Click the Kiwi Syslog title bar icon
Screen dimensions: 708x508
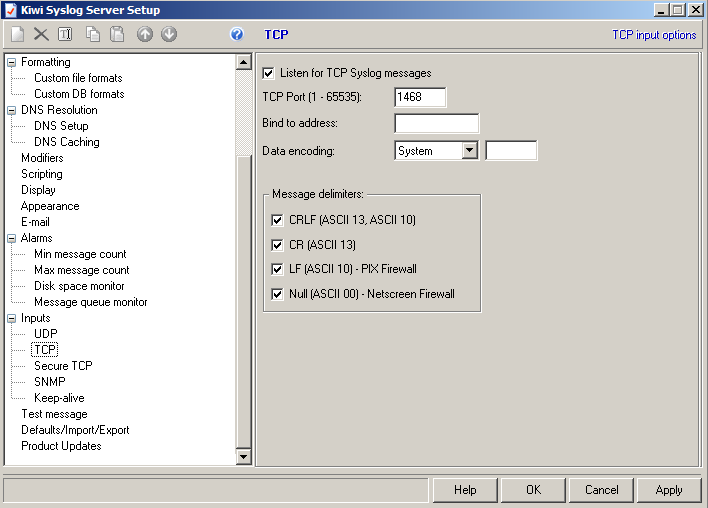point(11,10)
